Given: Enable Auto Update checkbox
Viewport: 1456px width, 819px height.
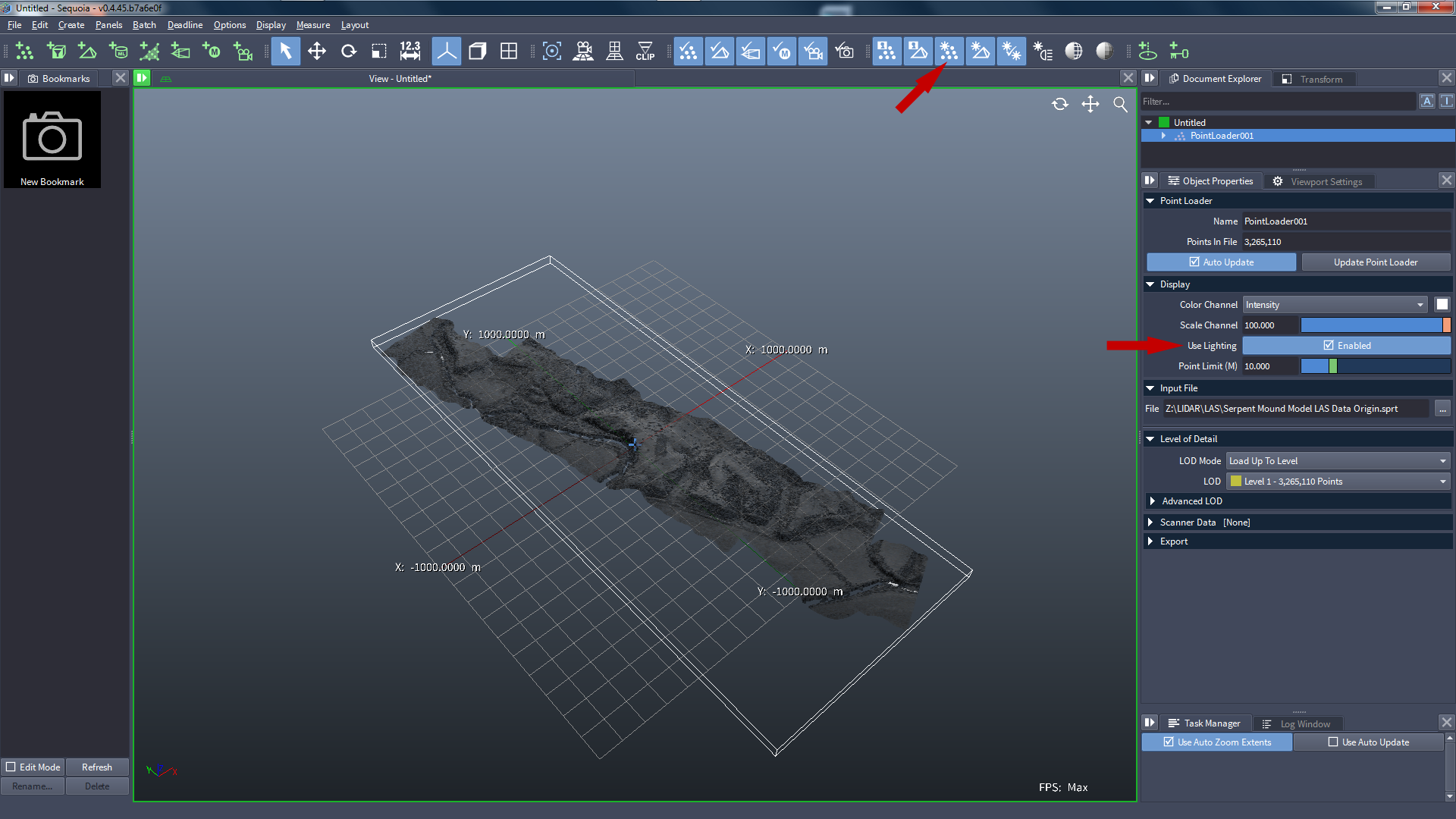Looking at the screenshot, I should [x=1192, y=262].
